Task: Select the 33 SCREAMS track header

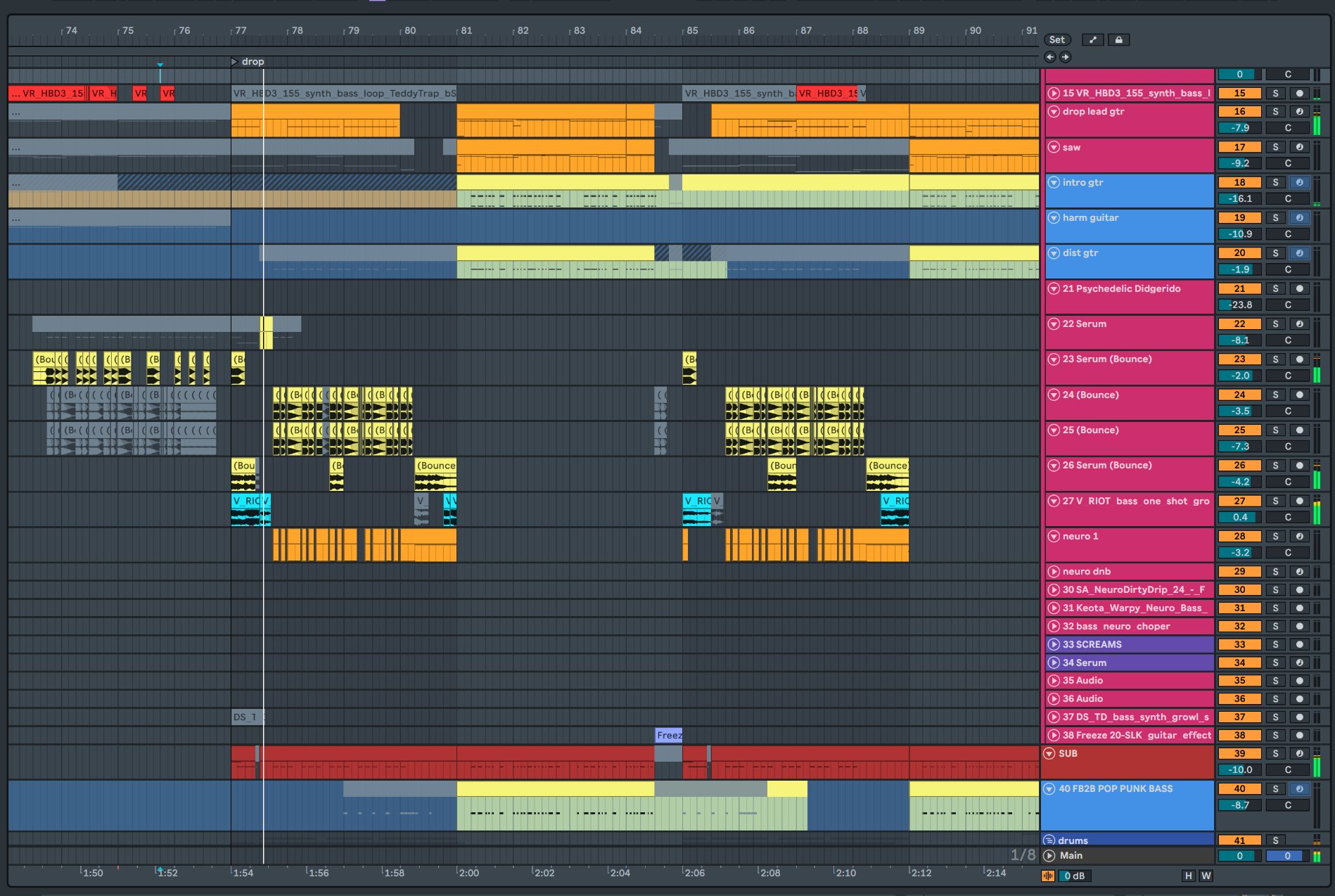Action: (x=1129, y=644)
